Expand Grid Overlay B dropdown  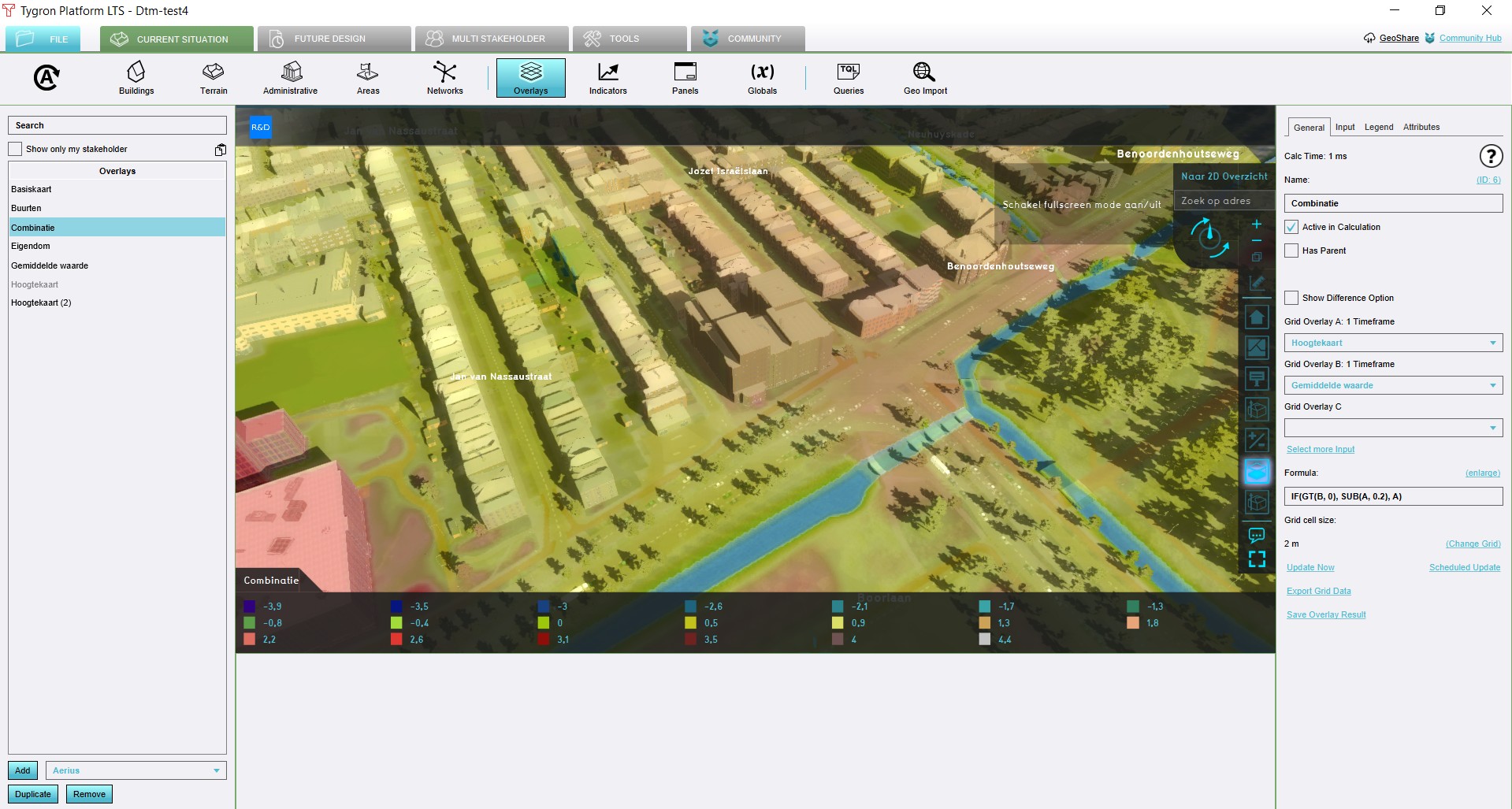click(1393, 385)
